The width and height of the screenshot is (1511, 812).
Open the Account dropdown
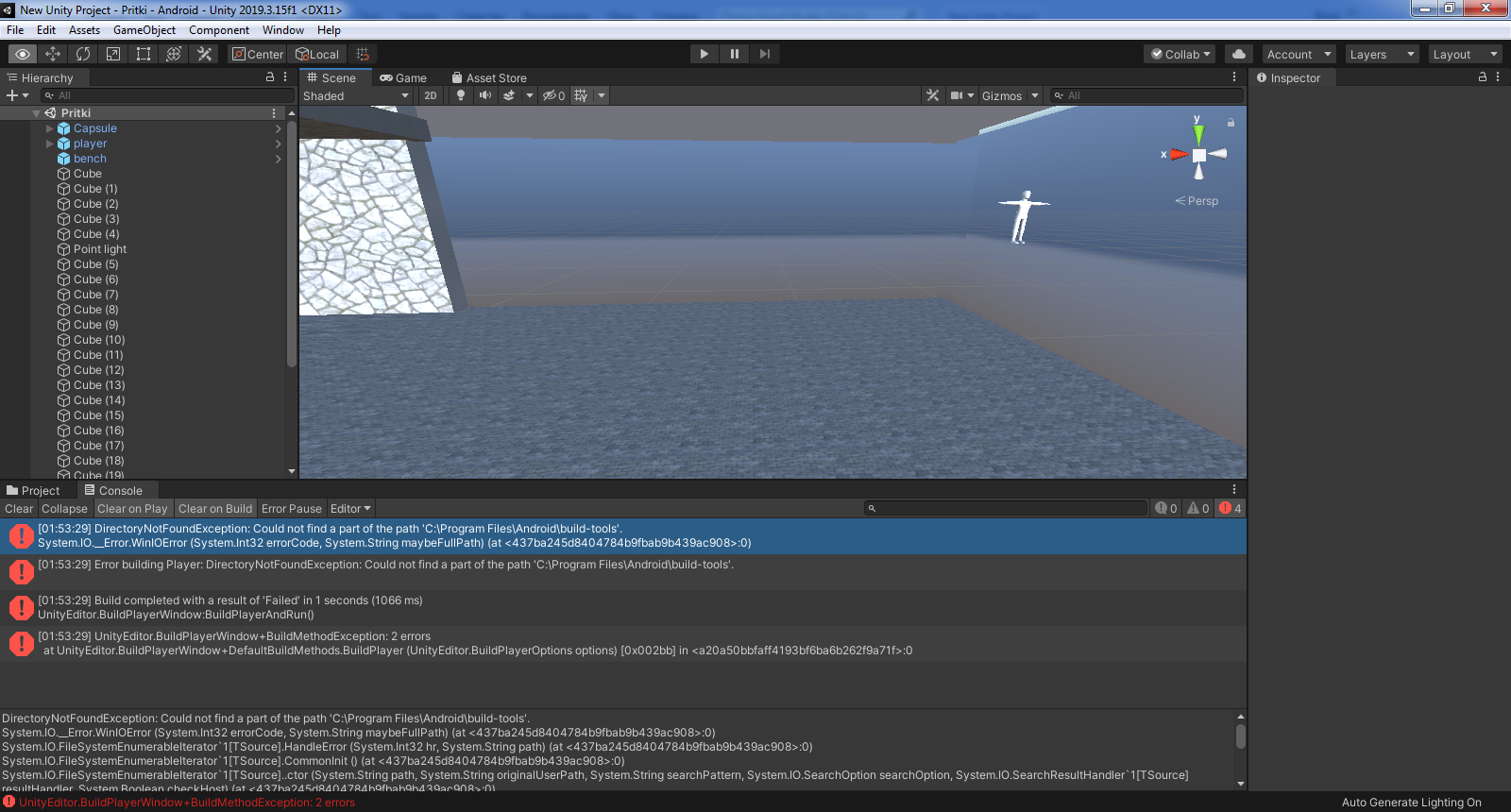[x=1299, y=54]
